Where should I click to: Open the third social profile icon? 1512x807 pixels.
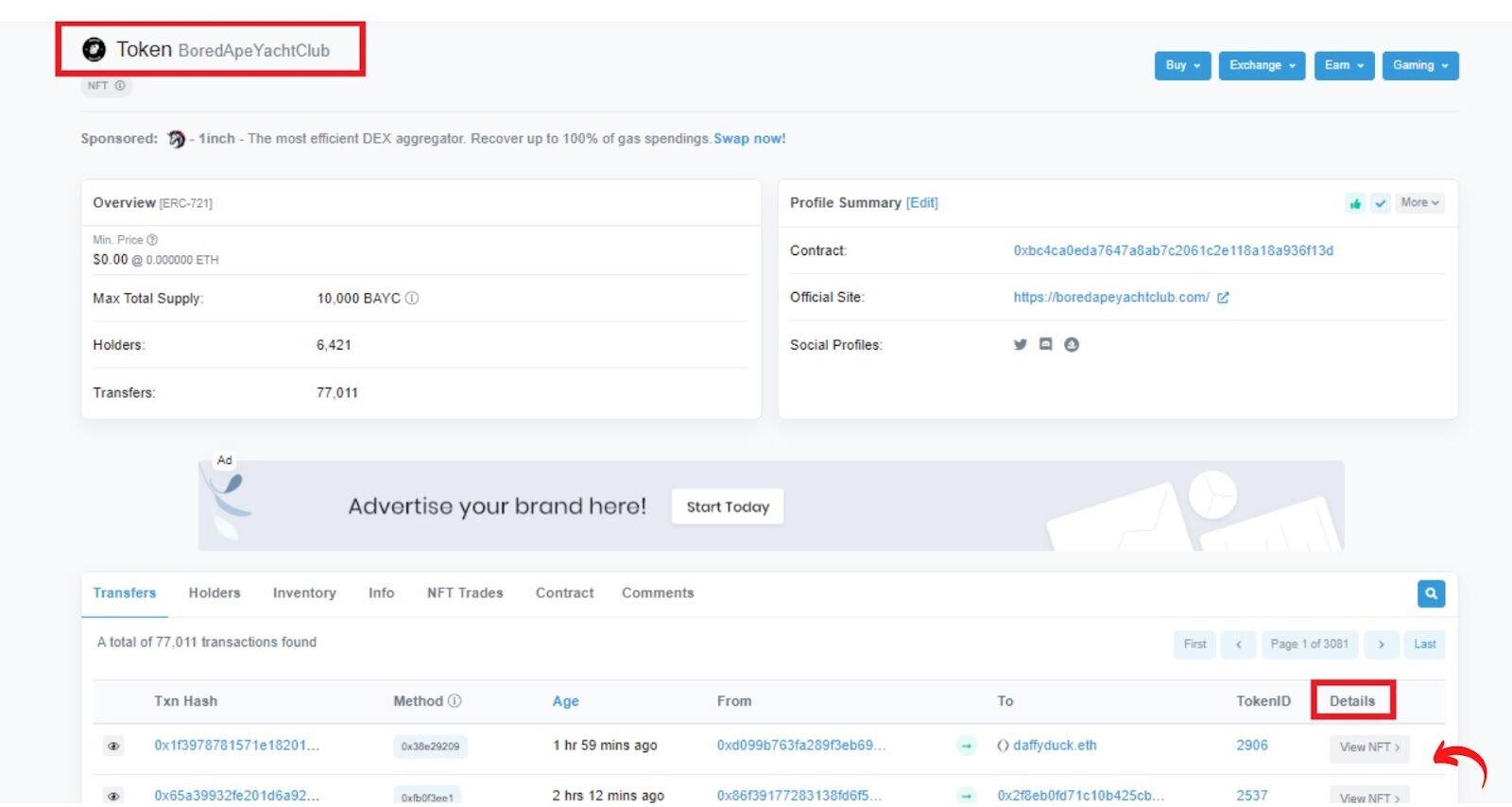tap(1072, 345)
